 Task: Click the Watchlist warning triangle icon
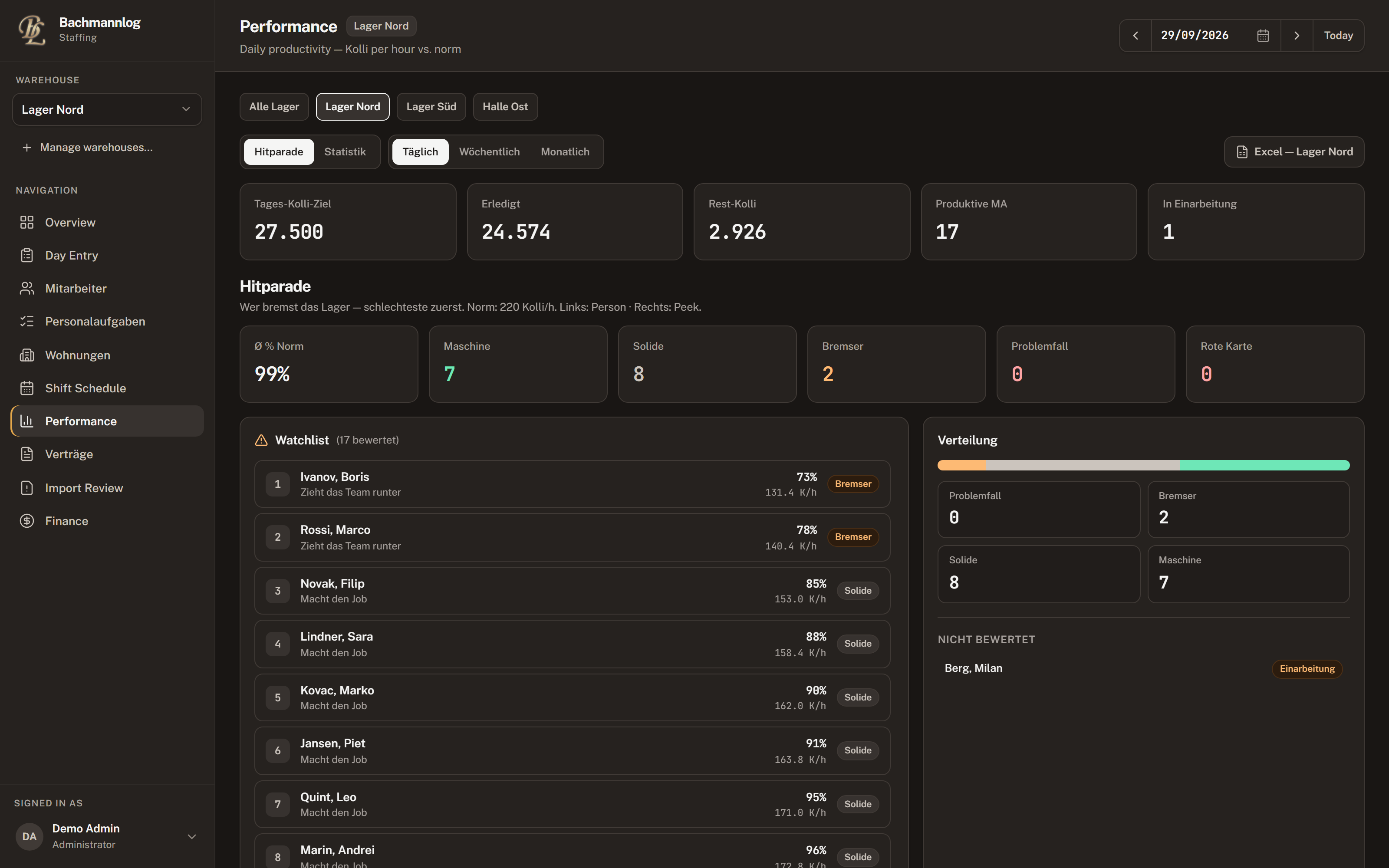pos(261,441)
